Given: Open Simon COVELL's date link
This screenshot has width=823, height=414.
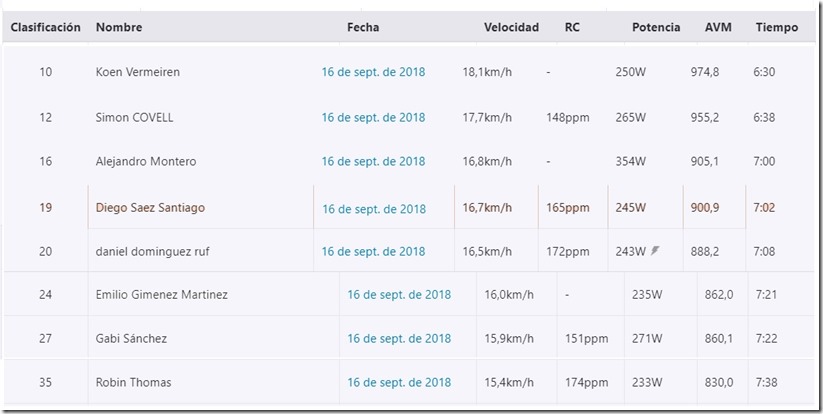Looking at the screenshot, I should point(374,118).
